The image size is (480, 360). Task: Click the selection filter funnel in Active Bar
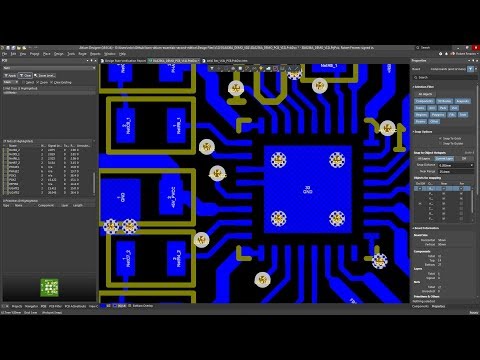pyautogui.click(x=212, y=68)
